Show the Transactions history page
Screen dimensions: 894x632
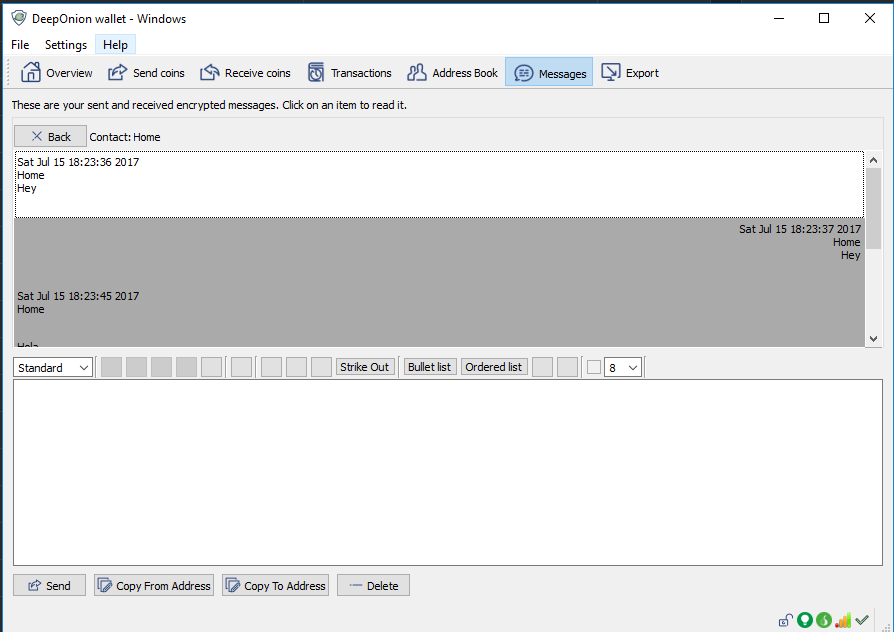pyautogui.click(x=350, y=73)
